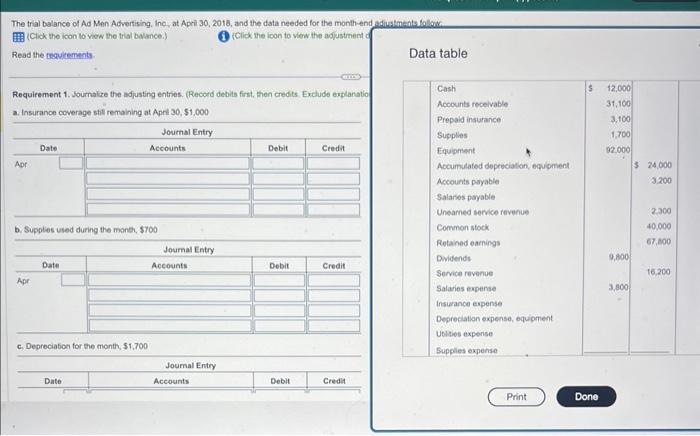Viewport: 700px width, 436px height.
Task: Select 'Salaries expense' row label
Action: click(x=466, y=289)
